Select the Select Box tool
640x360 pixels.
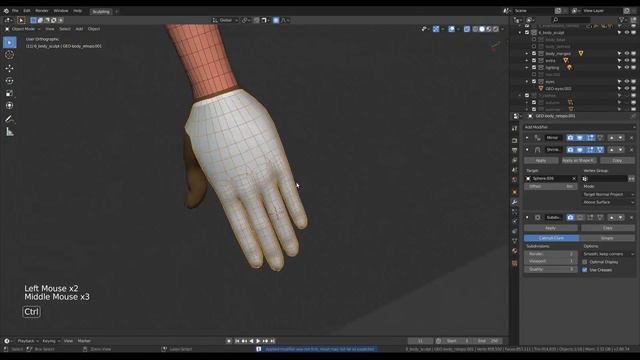(x=9, y=42)
